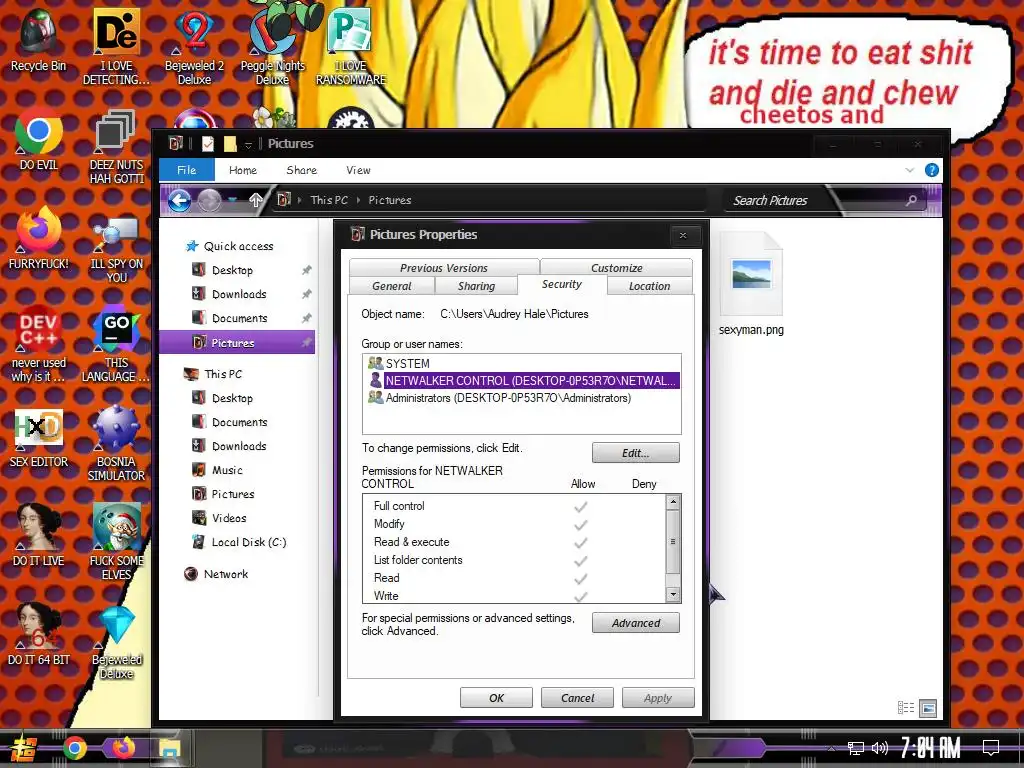Viewport: 1024px width, 768px height.
Task: Open the Share ribbon tab
Action: (301, 170)
